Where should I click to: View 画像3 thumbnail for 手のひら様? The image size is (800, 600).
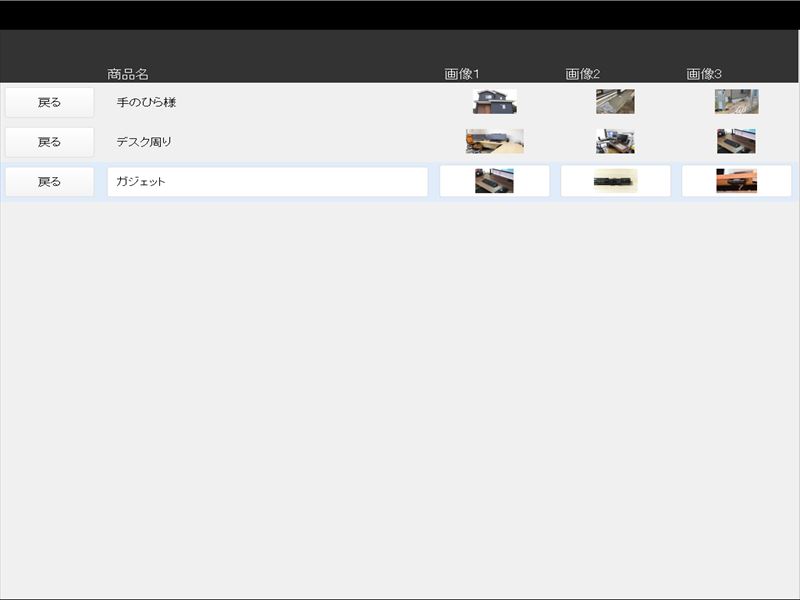tap(736, 102)
